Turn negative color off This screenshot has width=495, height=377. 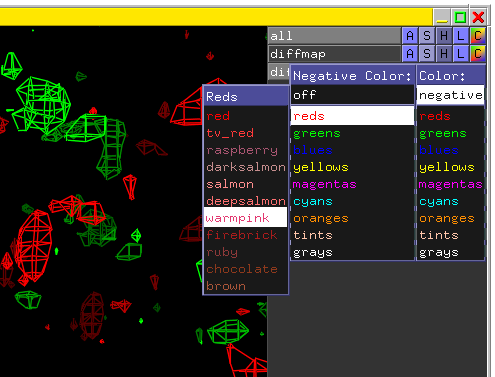coord(352,95)
